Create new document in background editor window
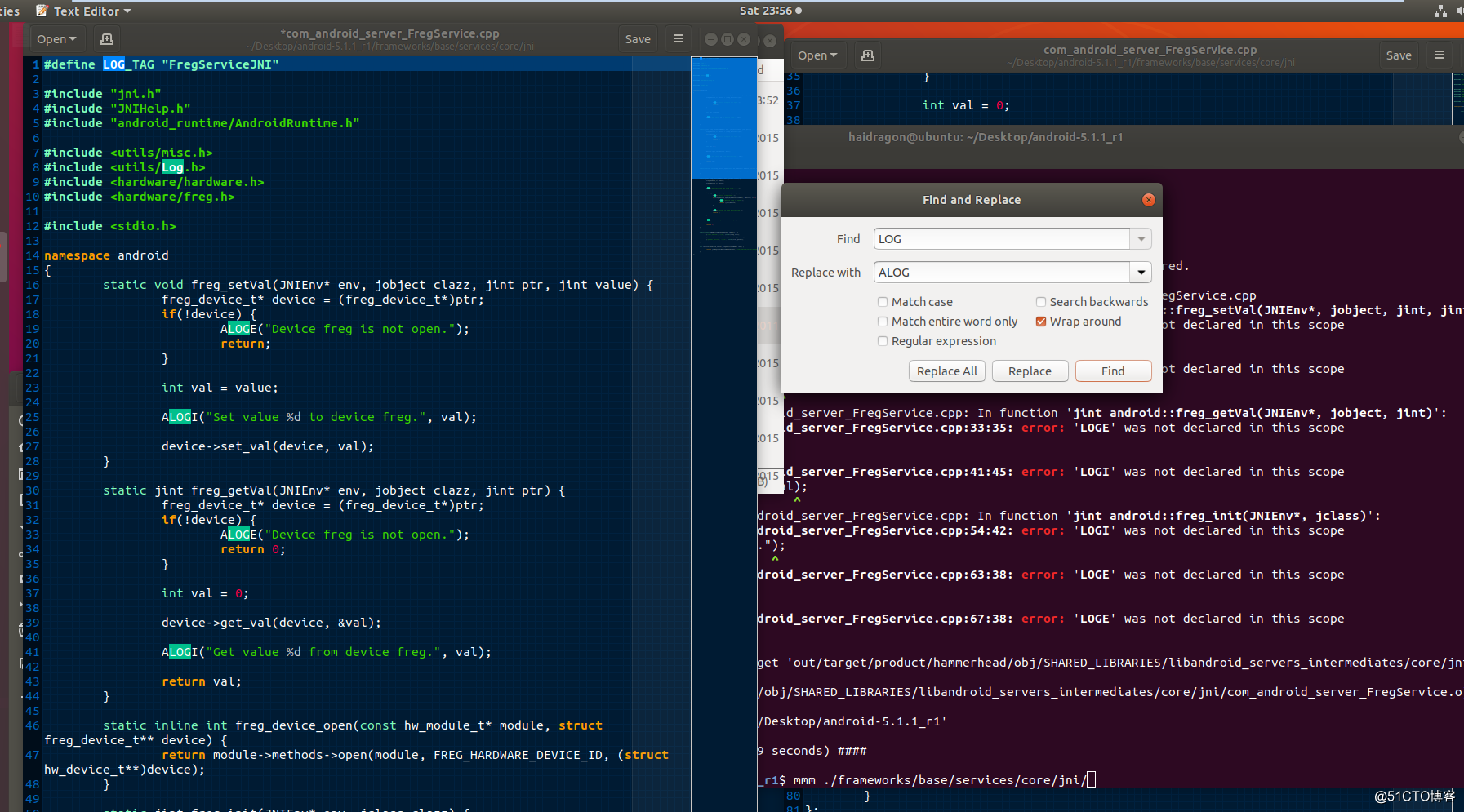 click(x=868, y=55)
